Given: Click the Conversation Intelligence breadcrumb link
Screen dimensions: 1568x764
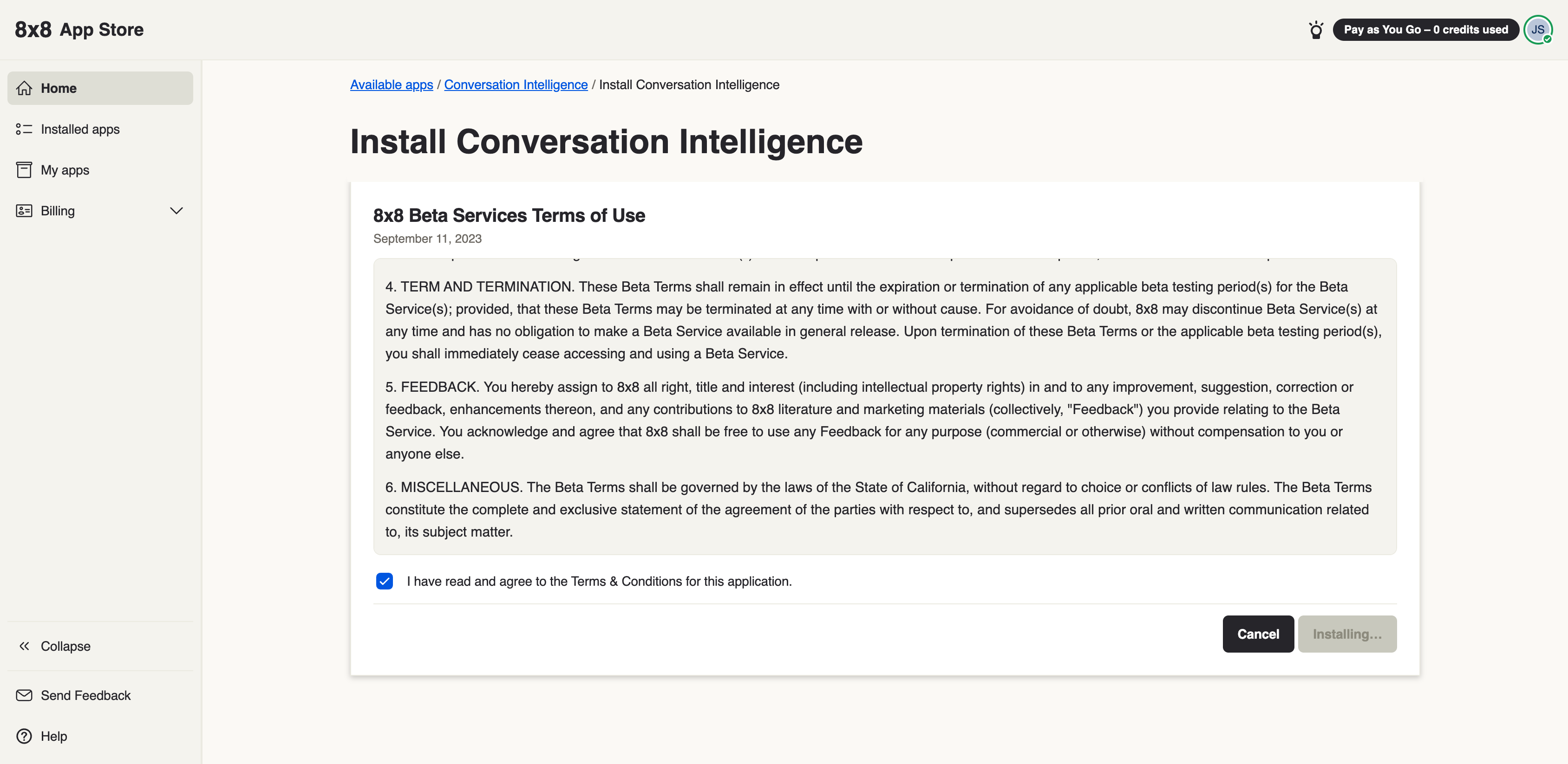Looking at the screenshot, I should (x=516, y=84).
